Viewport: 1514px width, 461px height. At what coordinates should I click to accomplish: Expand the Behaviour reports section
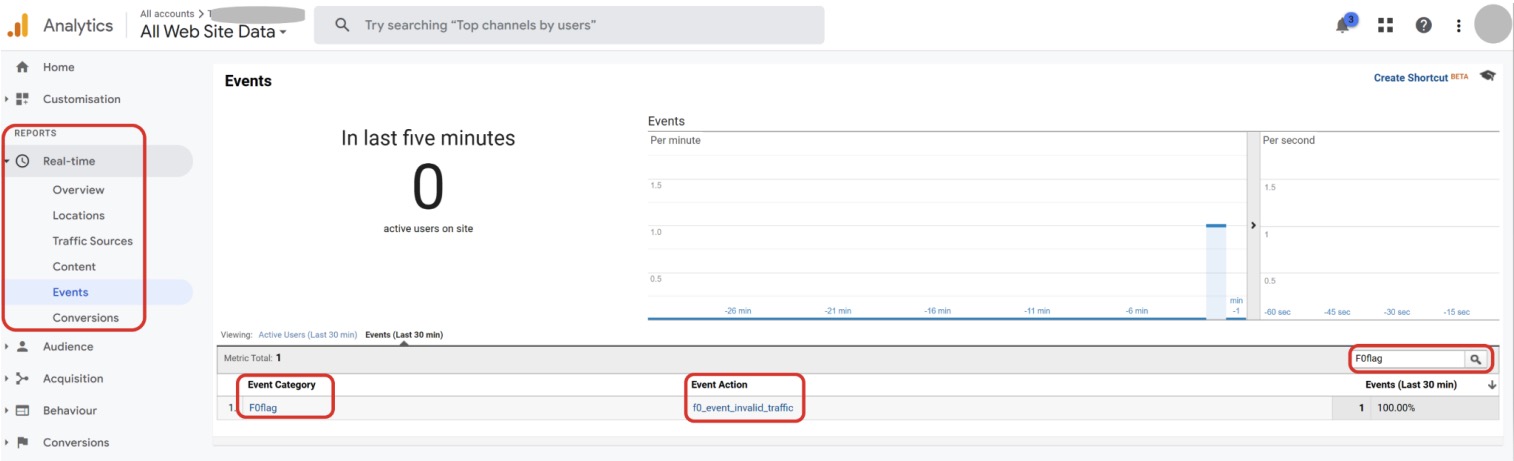[69, 411]
